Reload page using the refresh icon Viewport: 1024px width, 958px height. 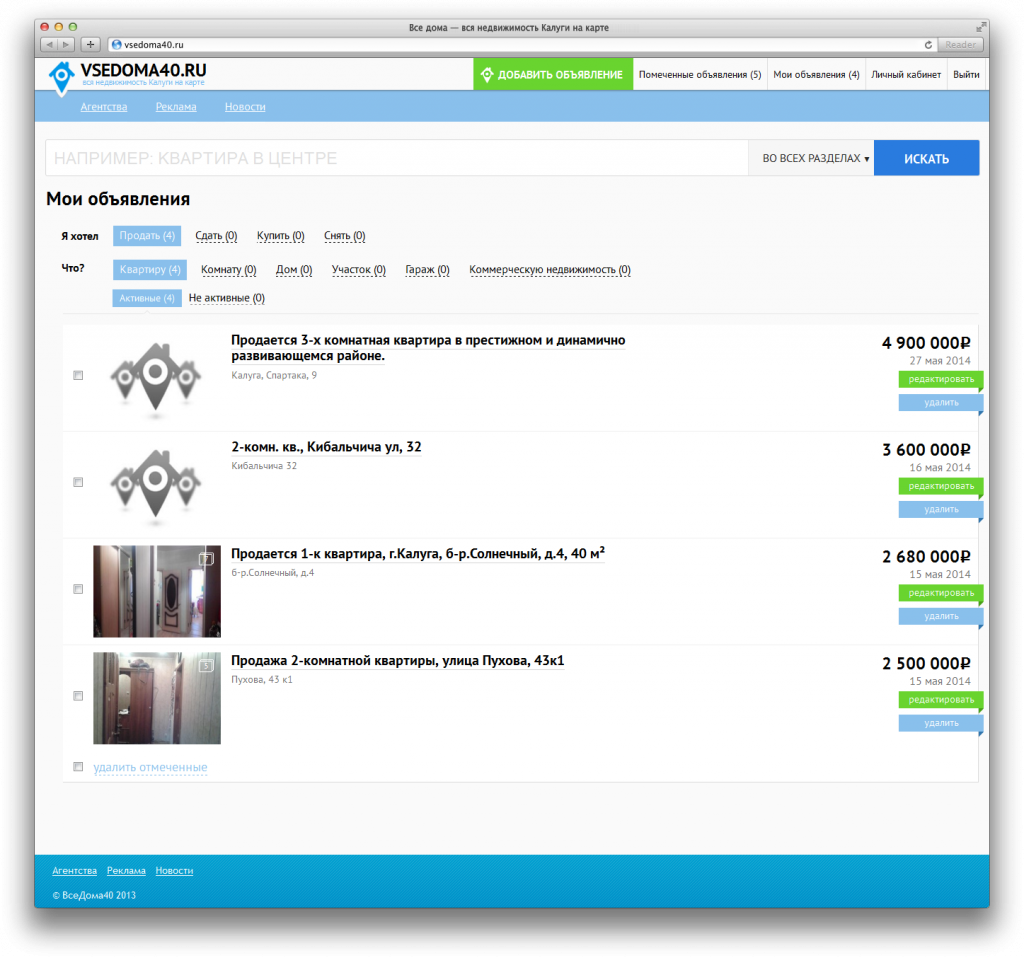(928, 44)
